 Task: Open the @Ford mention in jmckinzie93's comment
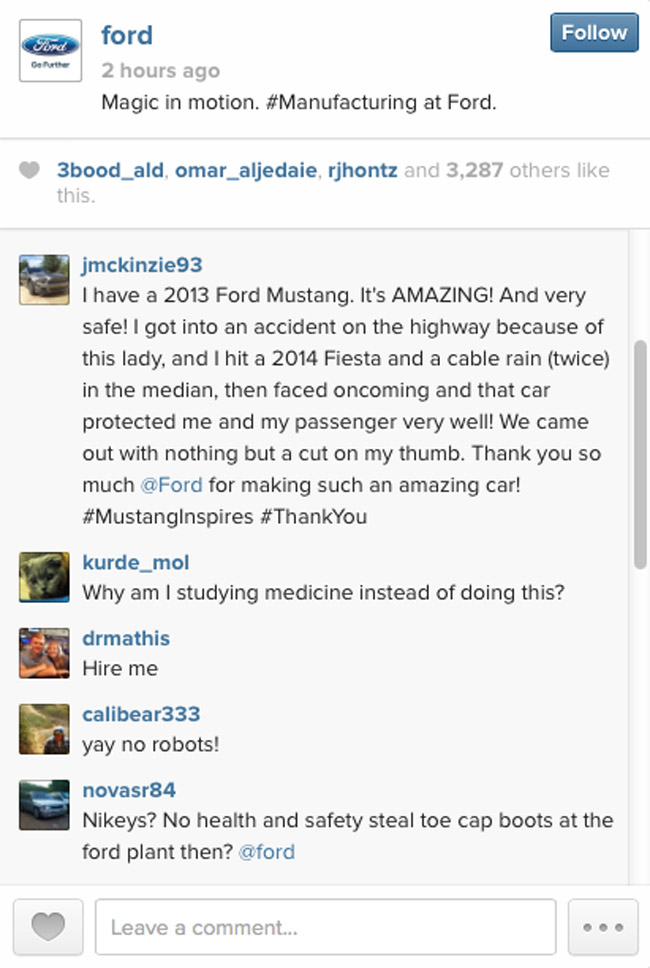tap(172, 484)
